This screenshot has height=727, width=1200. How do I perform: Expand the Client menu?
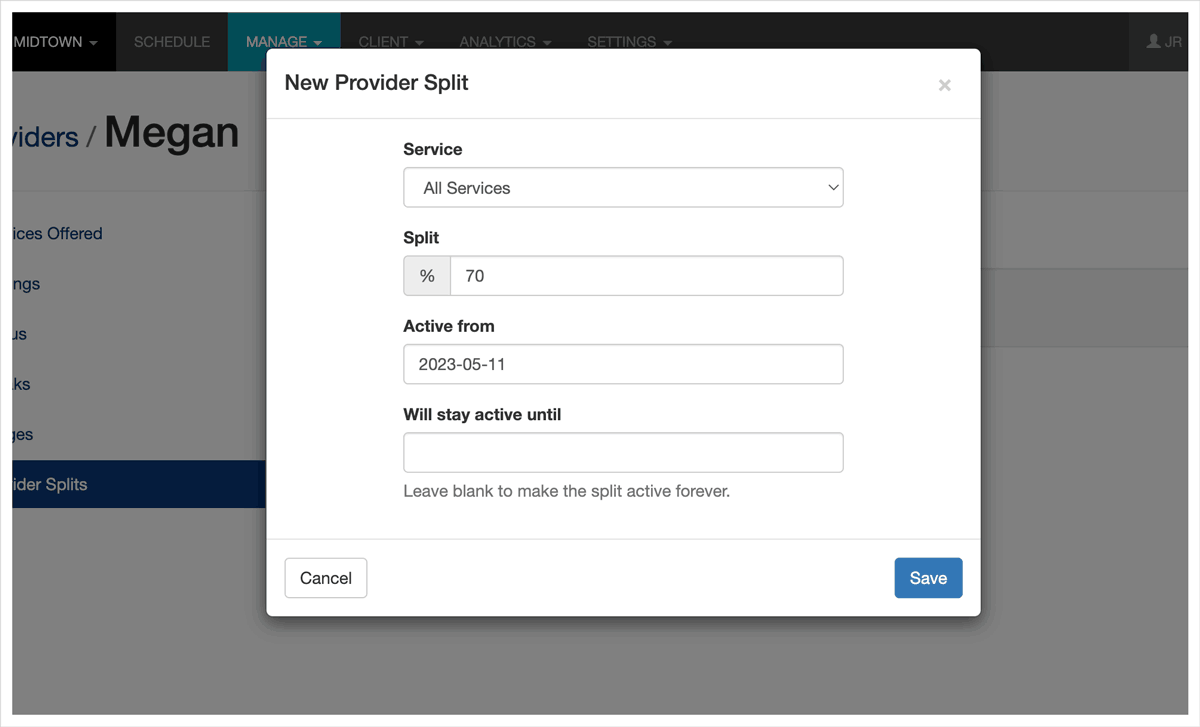[391, 42]
